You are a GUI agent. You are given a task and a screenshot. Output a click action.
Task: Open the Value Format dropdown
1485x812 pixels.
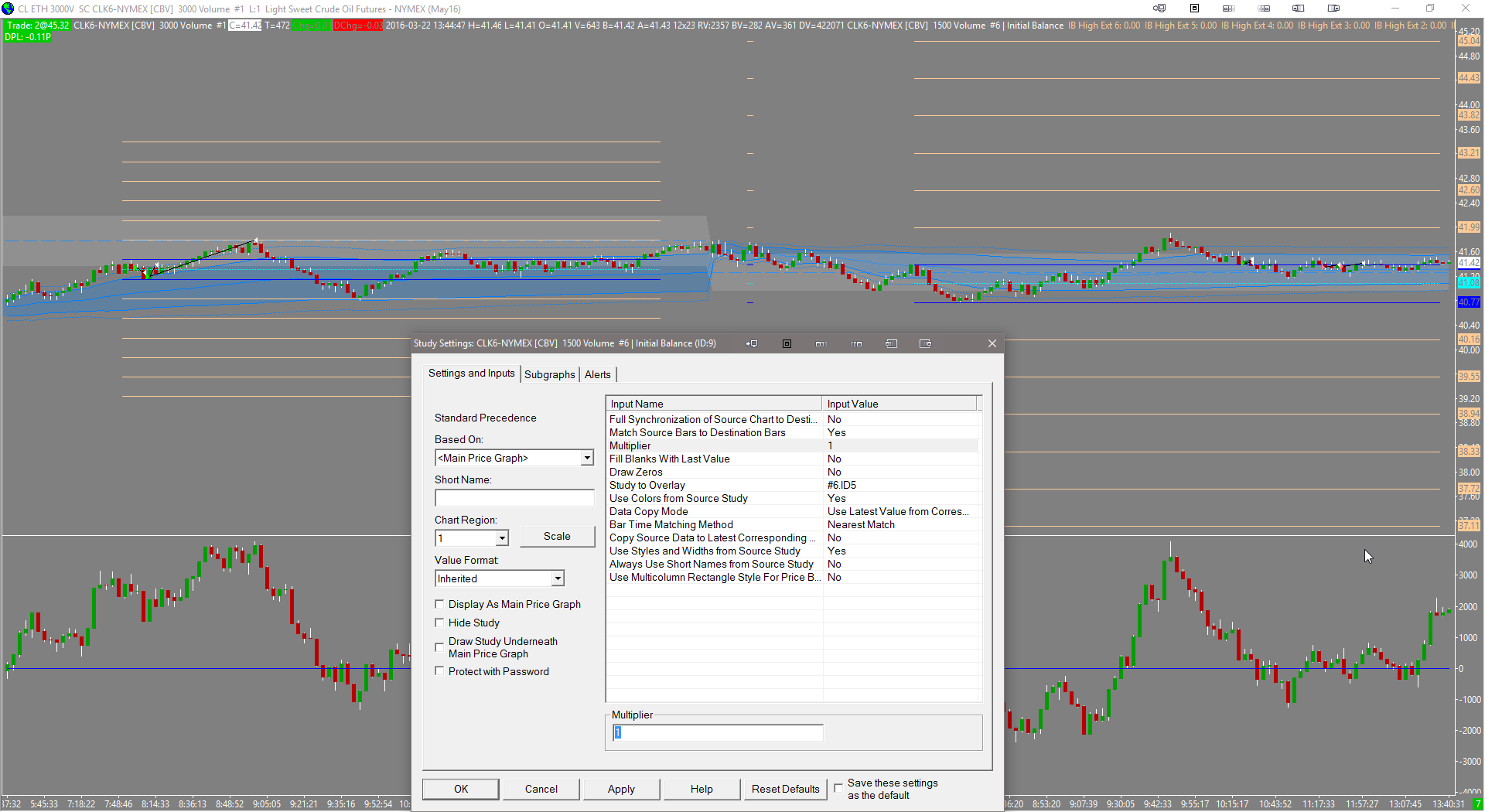click(x=558, y=578)
